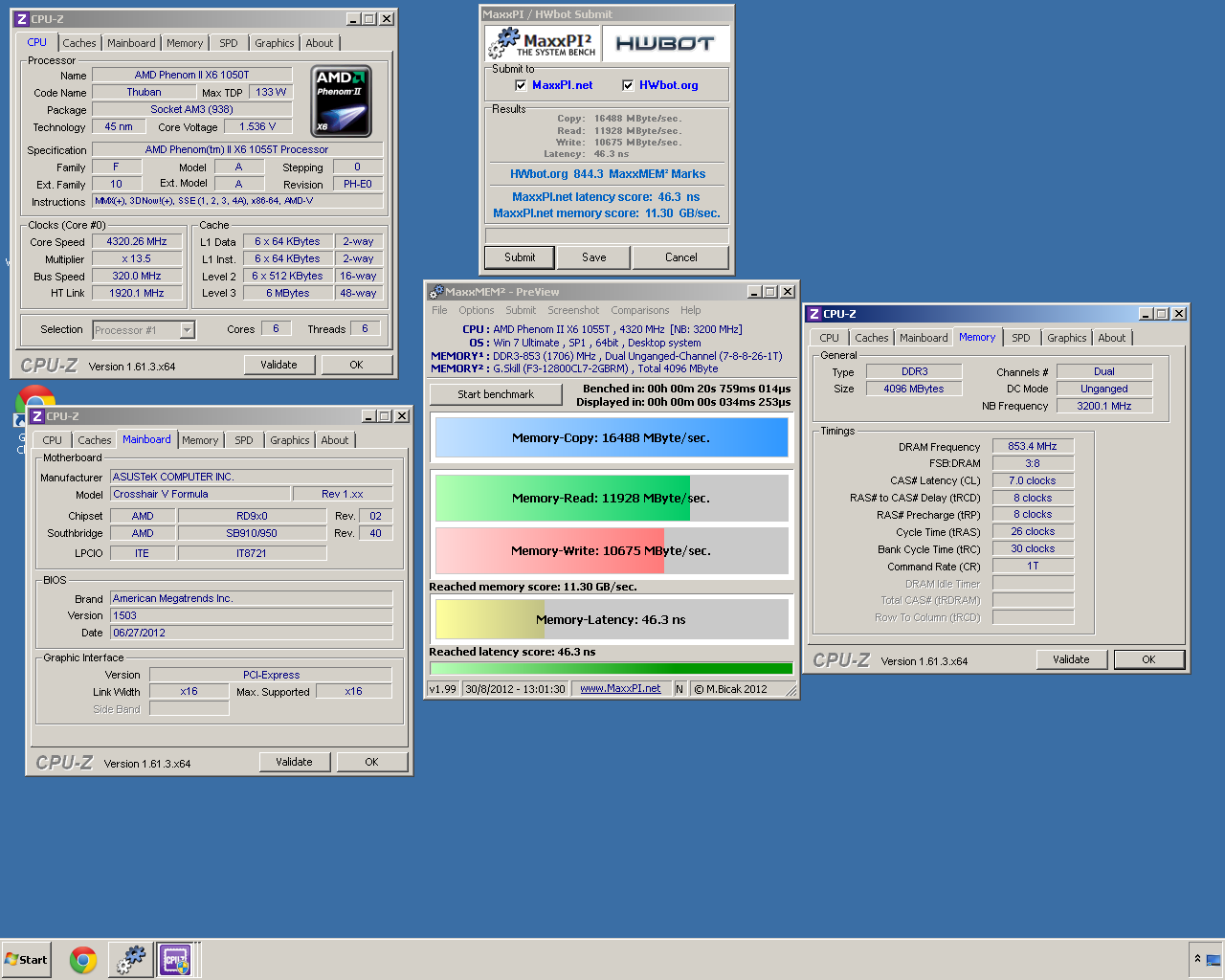Click the empty field above Submit button
This screenshot has width=1225, height=980.
(x=607, y=235)
